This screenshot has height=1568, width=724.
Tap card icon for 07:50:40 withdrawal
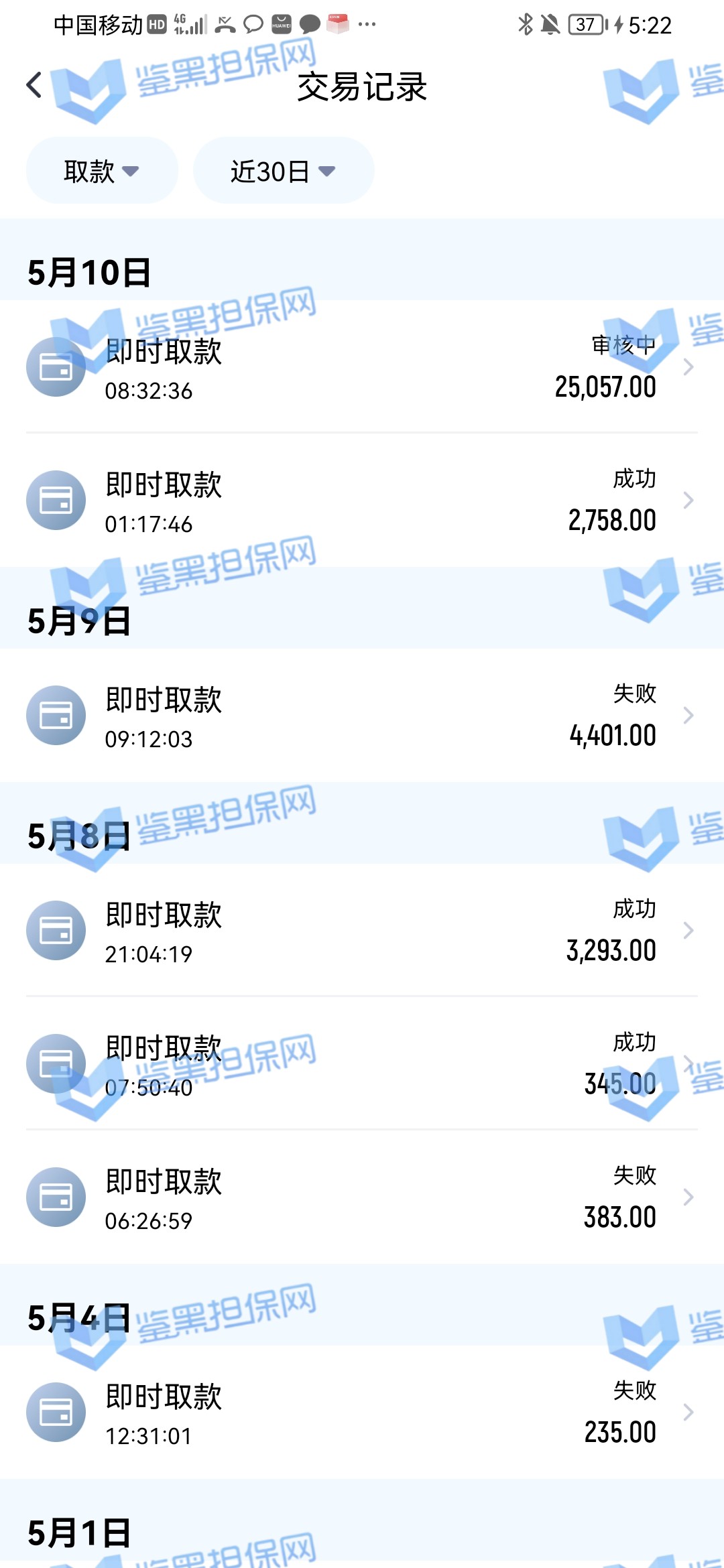[56, 1064]
